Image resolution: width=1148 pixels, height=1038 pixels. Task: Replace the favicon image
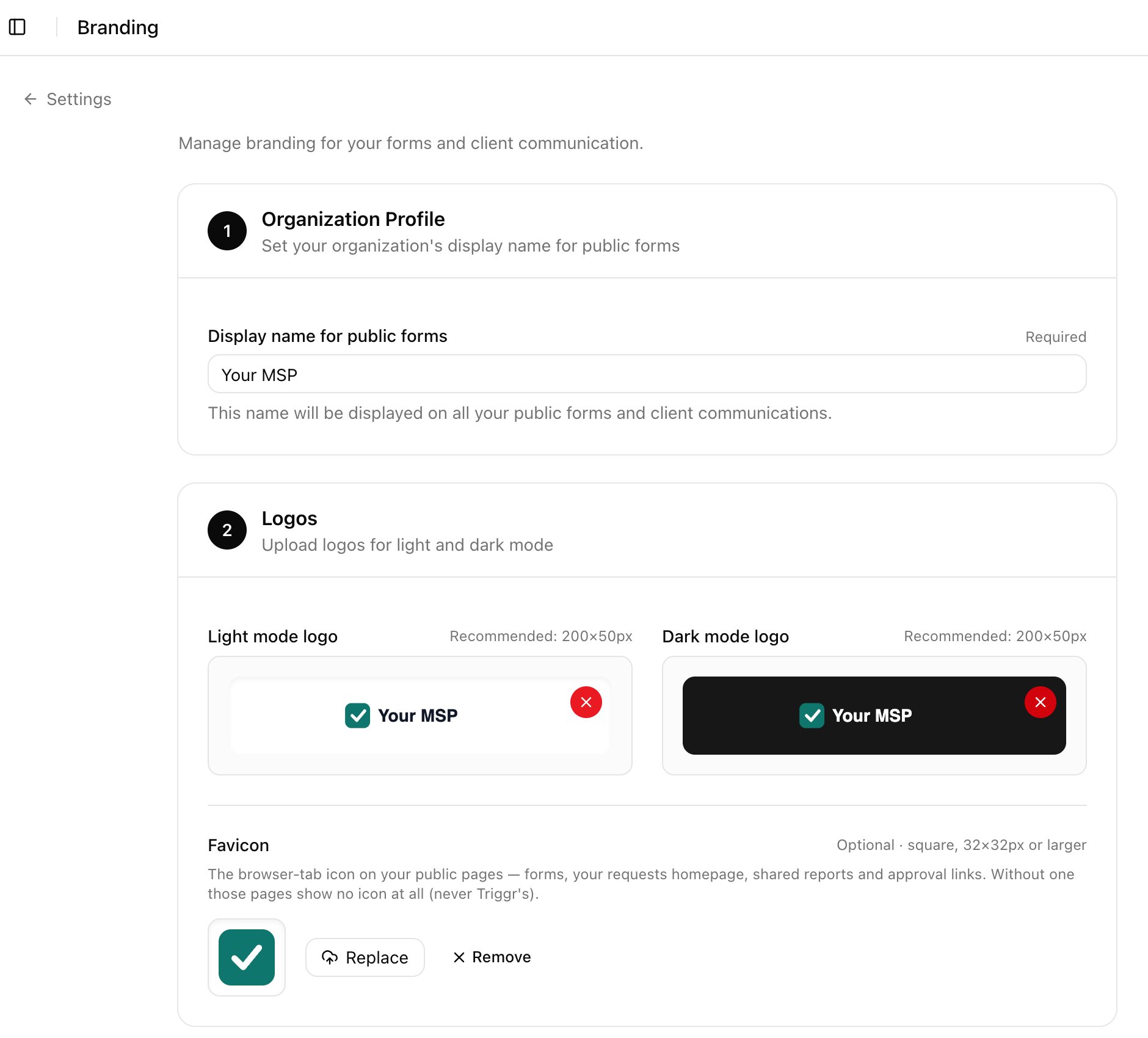365,957
